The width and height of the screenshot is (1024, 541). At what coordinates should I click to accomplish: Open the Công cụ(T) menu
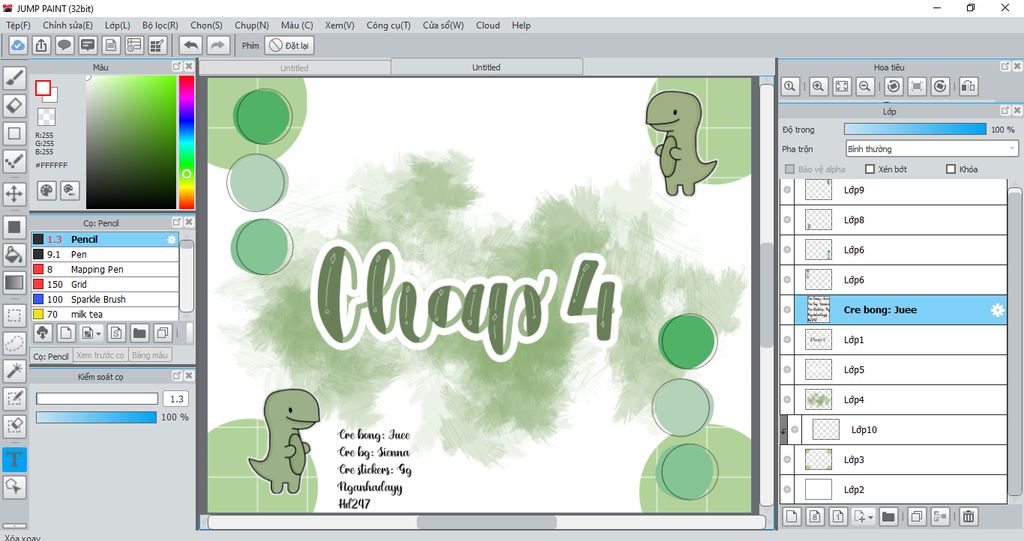pos(388,25)
